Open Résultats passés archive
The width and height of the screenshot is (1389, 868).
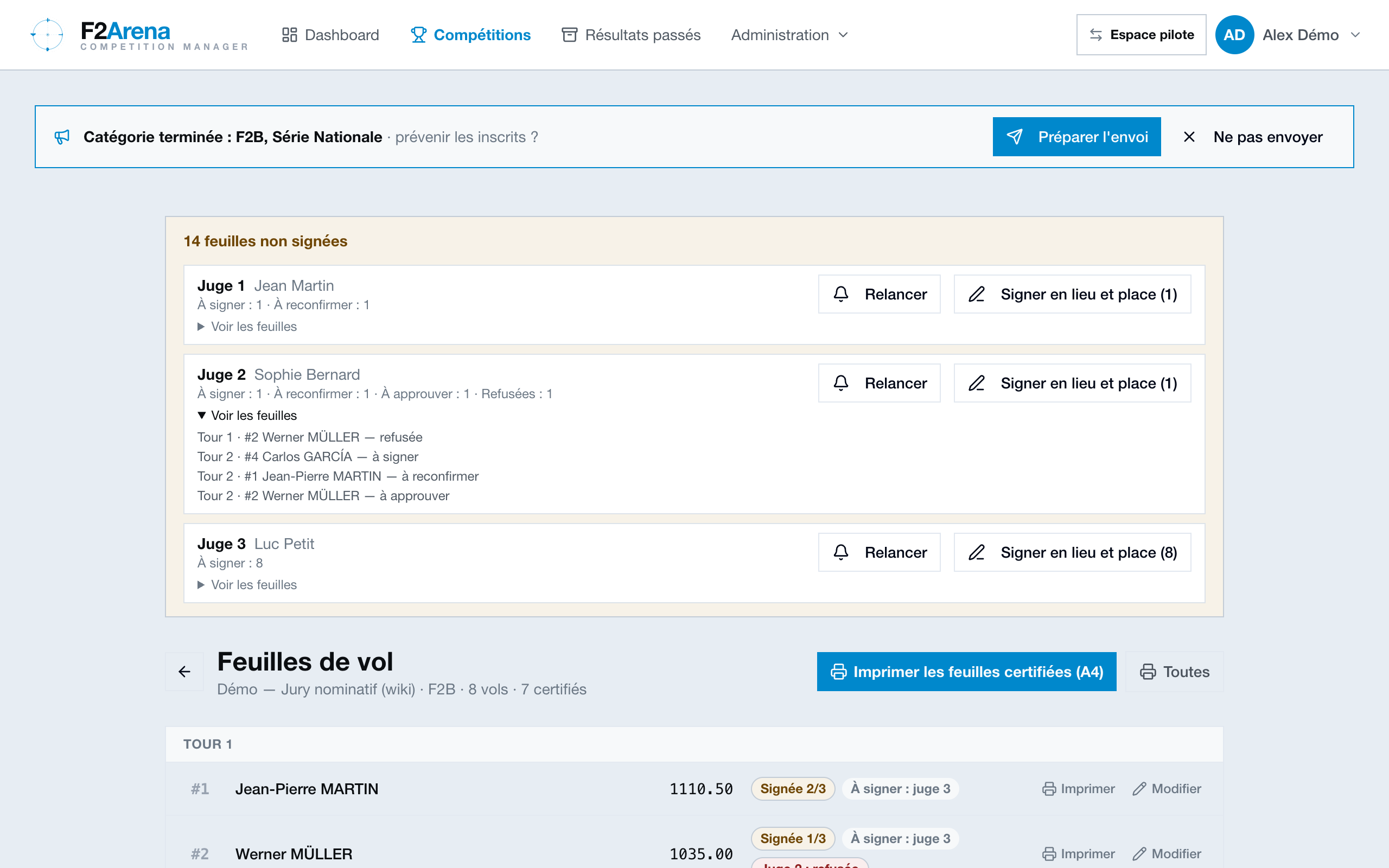coord(631,35)
